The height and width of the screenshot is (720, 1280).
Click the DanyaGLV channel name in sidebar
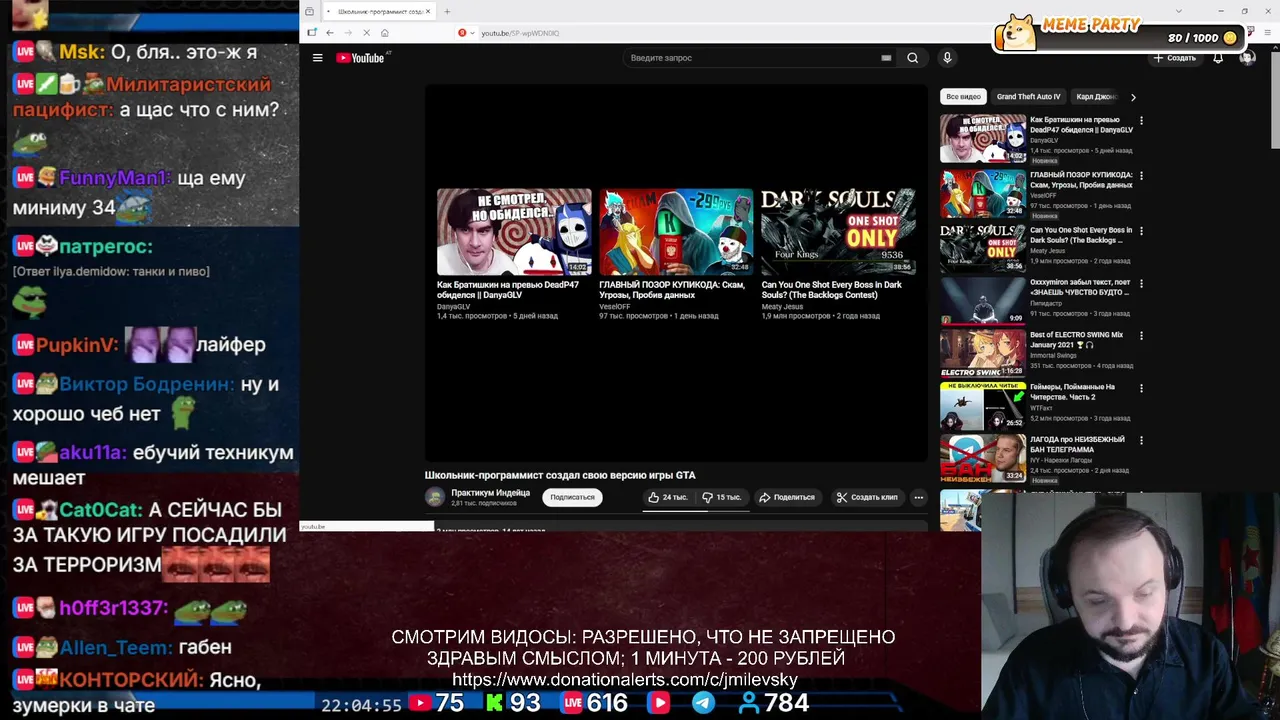pos(1044,140)
